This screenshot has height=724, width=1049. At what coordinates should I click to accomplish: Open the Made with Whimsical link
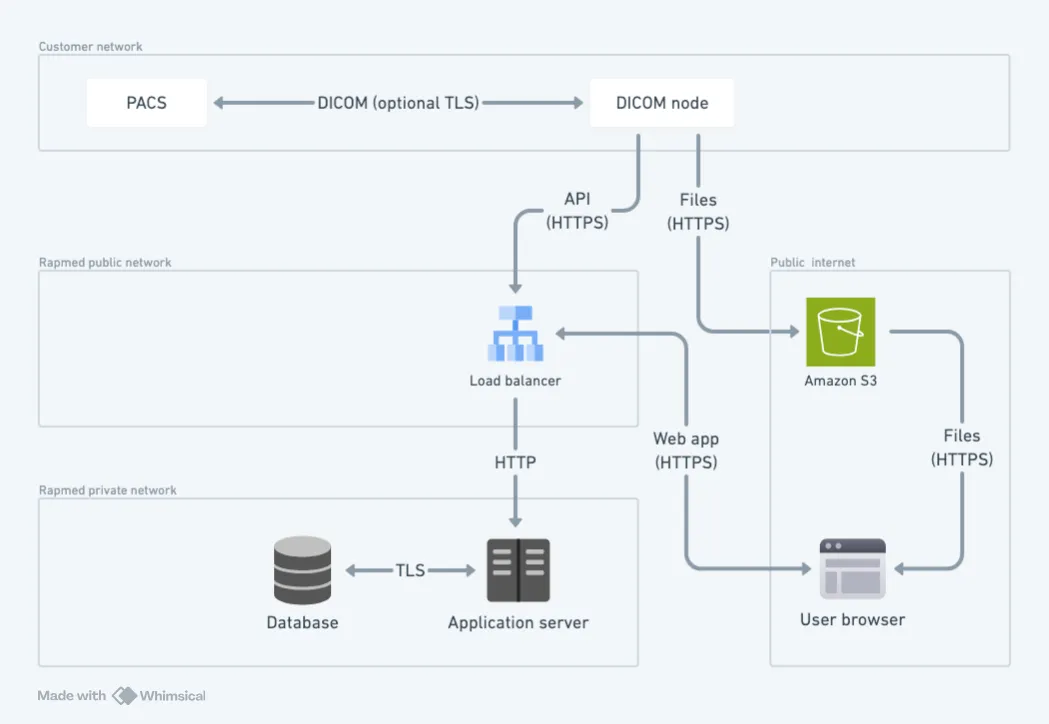point(122,696)
